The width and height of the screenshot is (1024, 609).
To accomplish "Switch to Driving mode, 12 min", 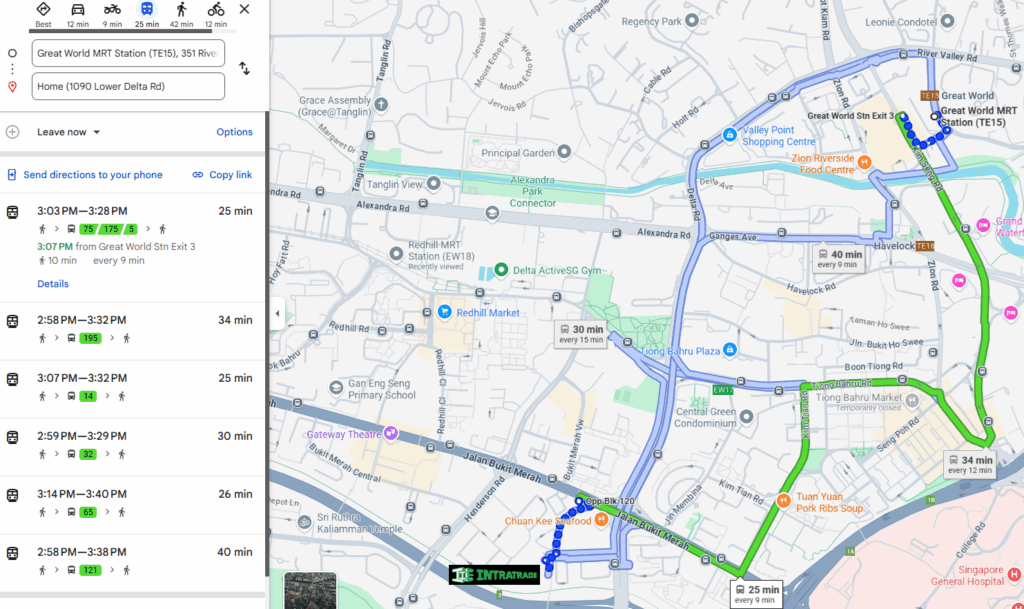I will click(78, 14).
